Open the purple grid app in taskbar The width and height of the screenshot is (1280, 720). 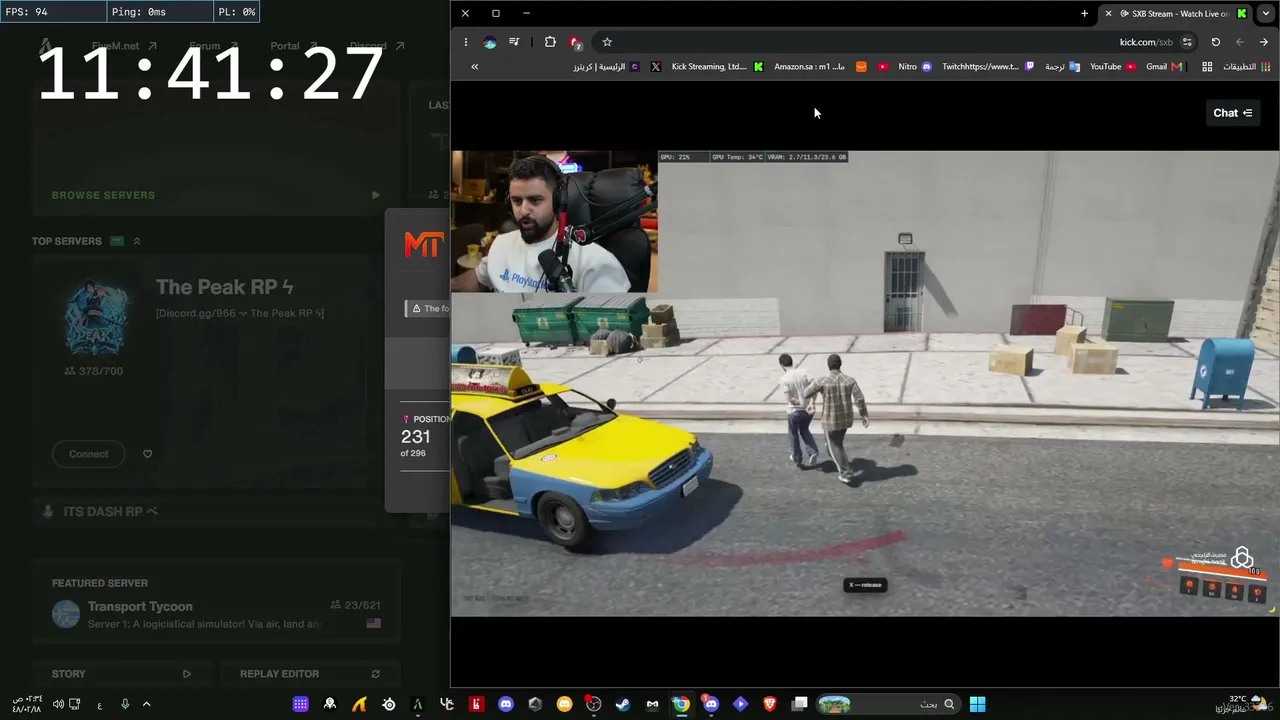(300, 704)
